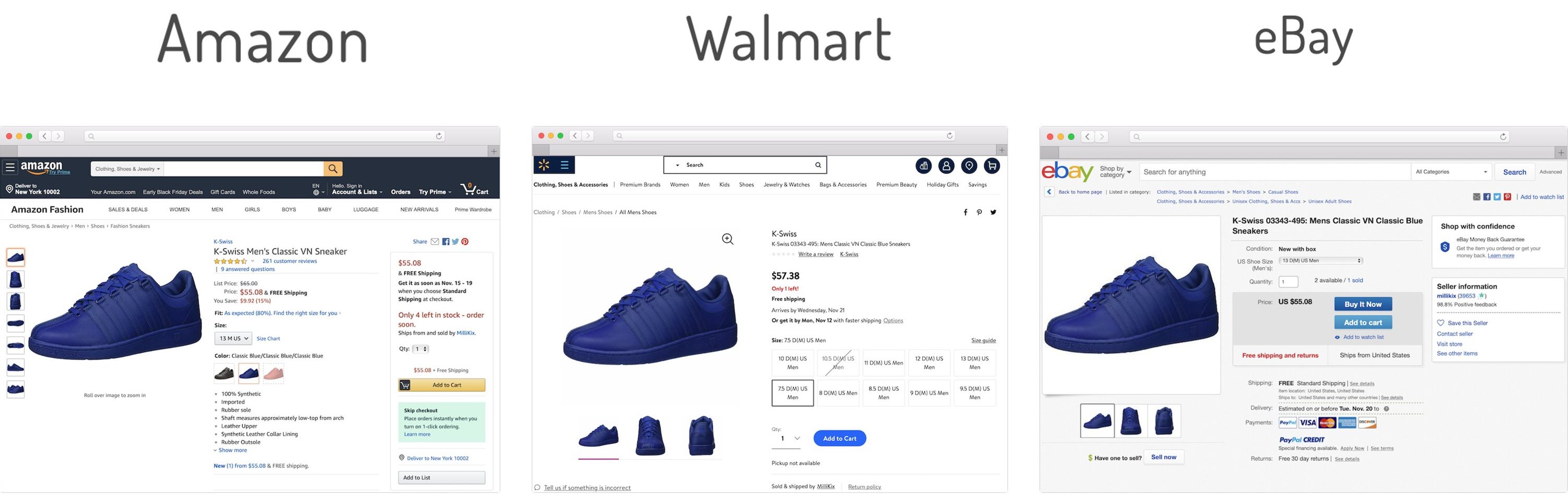The image size is (1568, 495).
Task: Select size 13 D(M) US Men on Walmart
Action: click(x=974, y=363)
